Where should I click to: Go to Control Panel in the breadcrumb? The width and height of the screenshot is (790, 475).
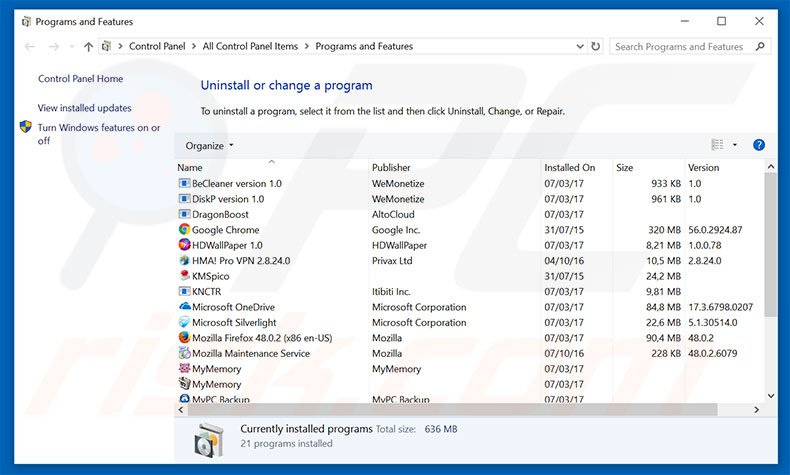(x=157, y=46)
